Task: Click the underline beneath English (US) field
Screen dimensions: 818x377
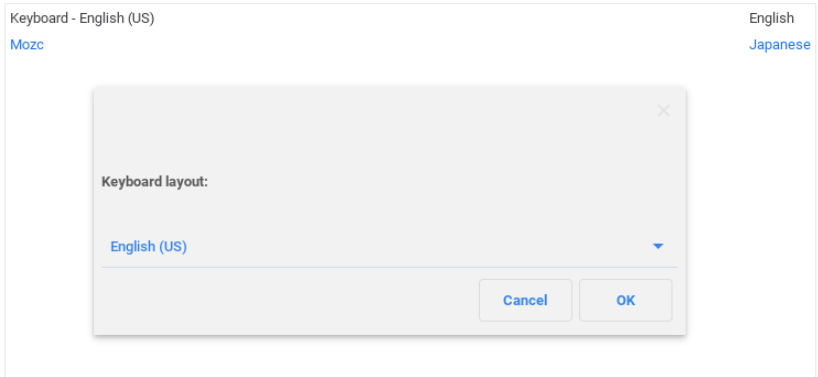Action: [389, 267]
